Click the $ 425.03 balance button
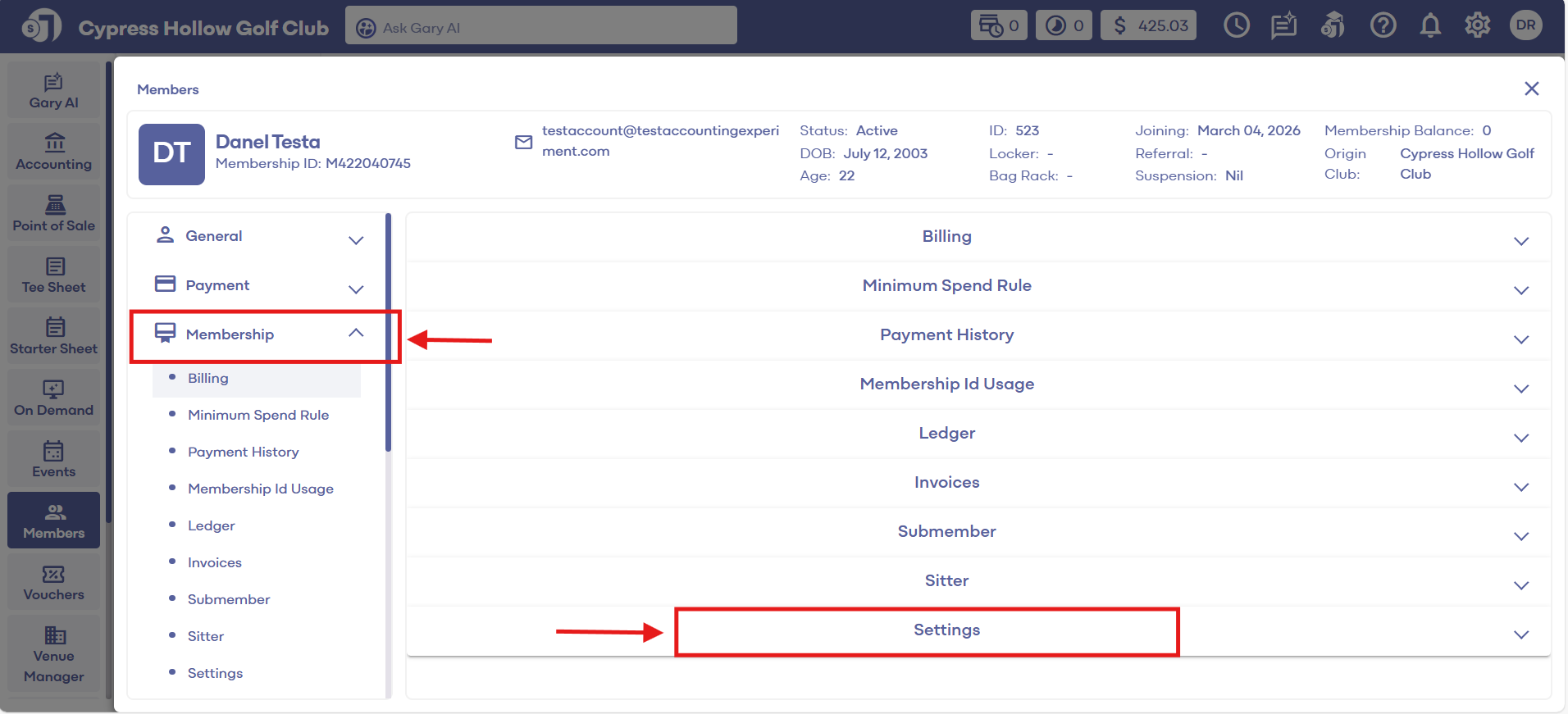 point(1149,26)
